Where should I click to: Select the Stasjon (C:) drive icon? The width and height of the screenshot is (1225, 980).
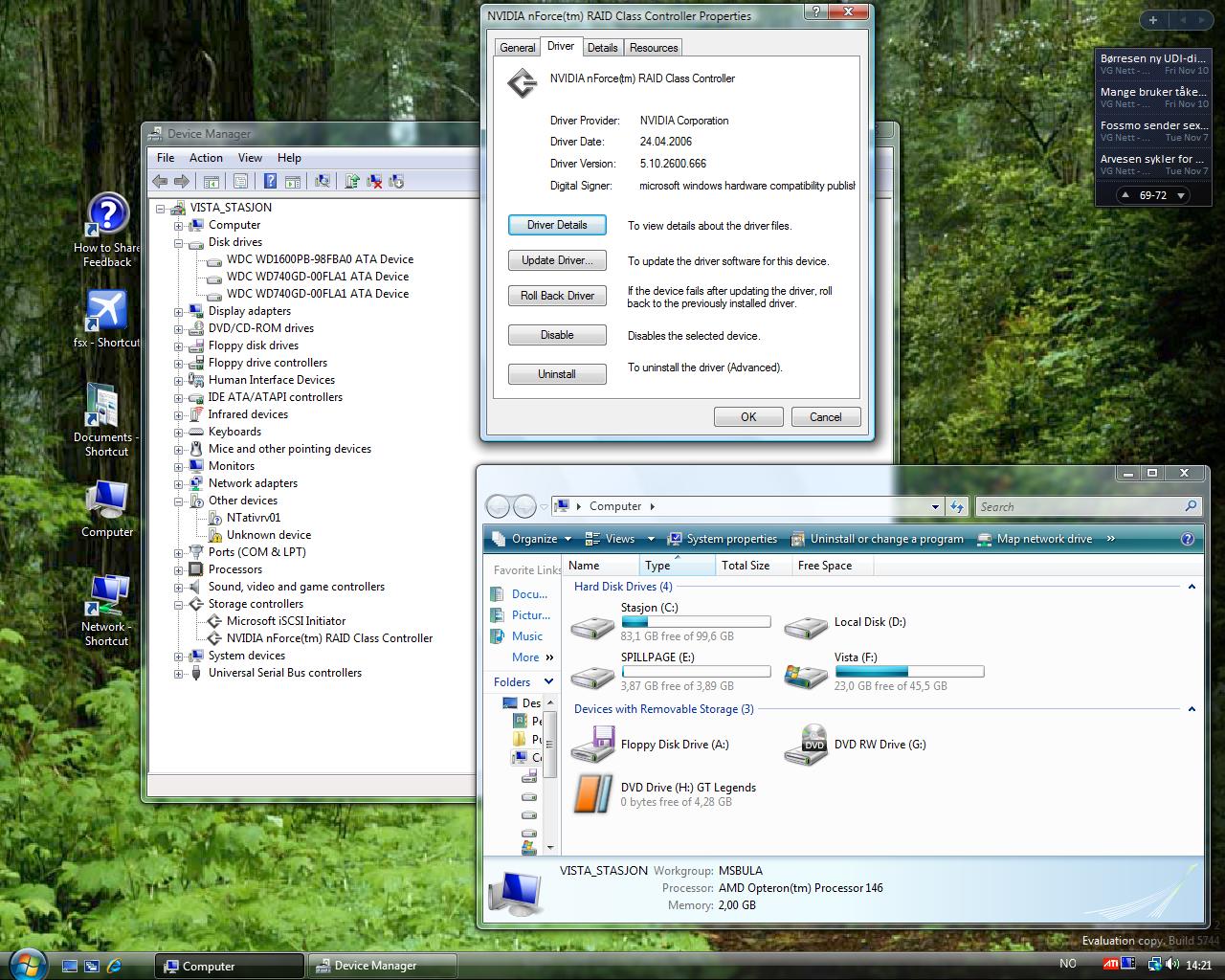tap(593, 626)
